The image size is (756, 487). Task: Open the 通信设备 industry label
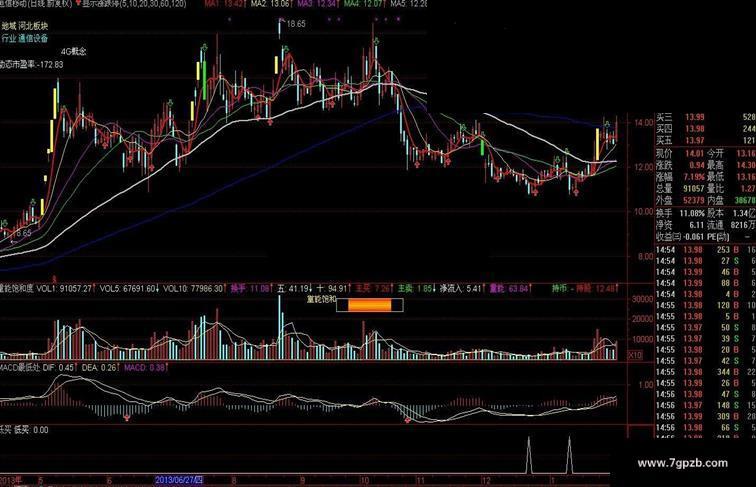[33, 39]
